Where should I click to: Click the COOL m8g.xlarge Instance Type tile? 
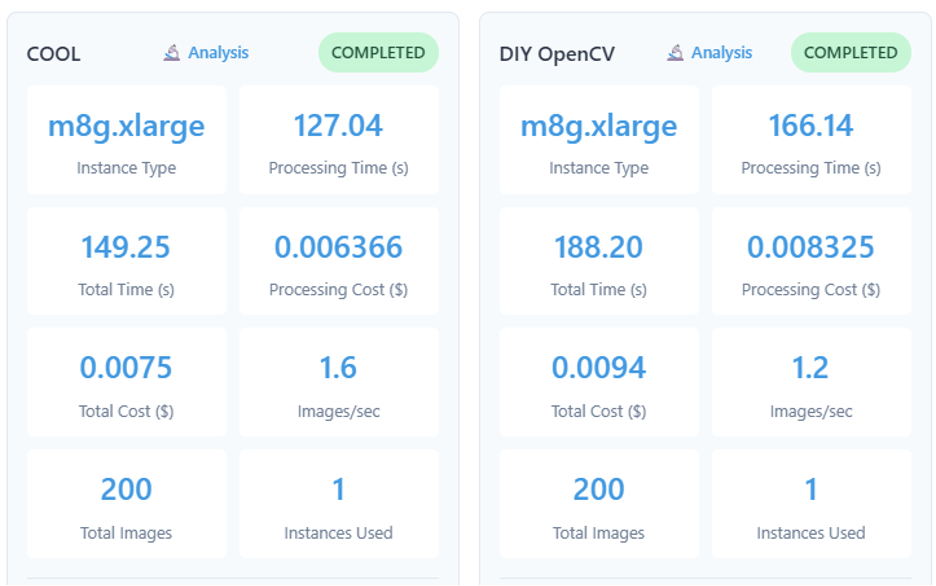(126, 140)
